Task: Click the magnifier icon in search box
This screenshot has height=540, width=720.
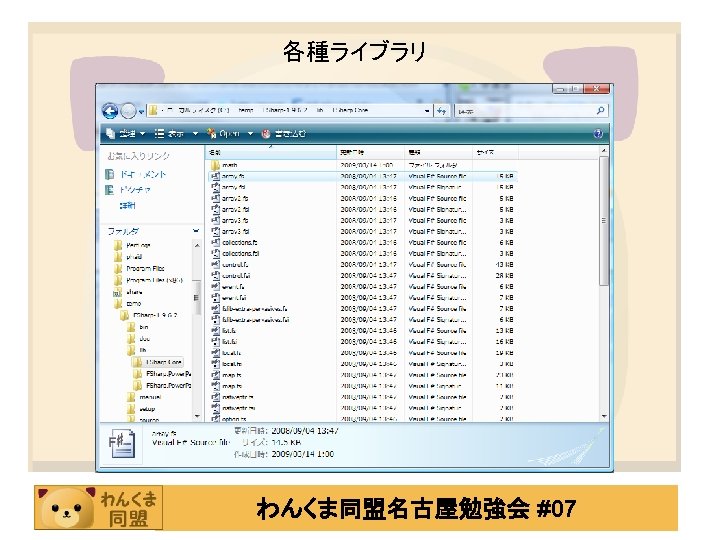Action: point(600,111)
